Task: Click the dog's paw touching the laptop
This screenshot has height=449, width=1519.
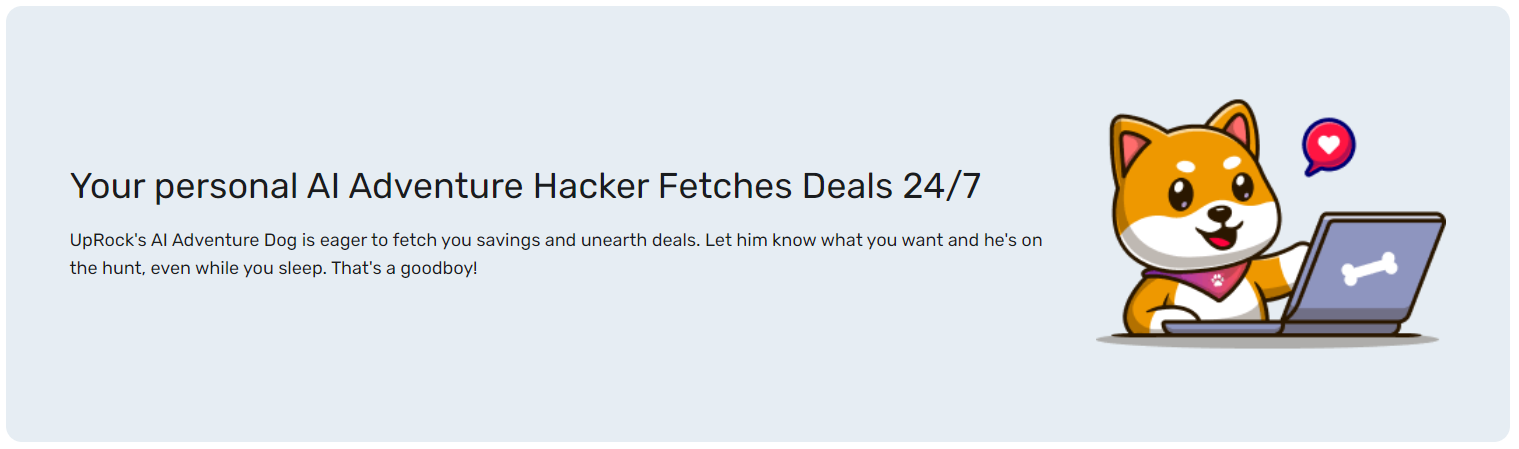Action: [x=1296, y=257]
